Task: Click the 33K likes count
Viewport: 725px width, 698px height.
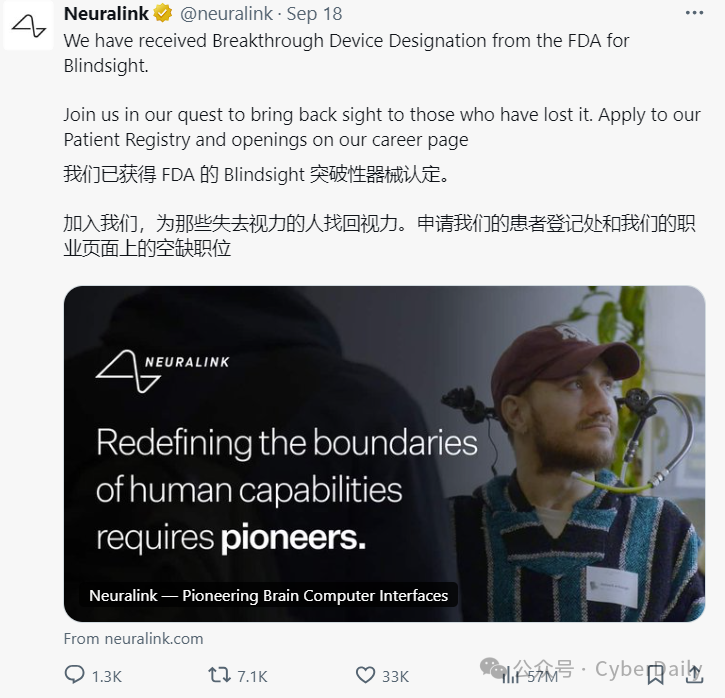Action: (x=395, y=676)
